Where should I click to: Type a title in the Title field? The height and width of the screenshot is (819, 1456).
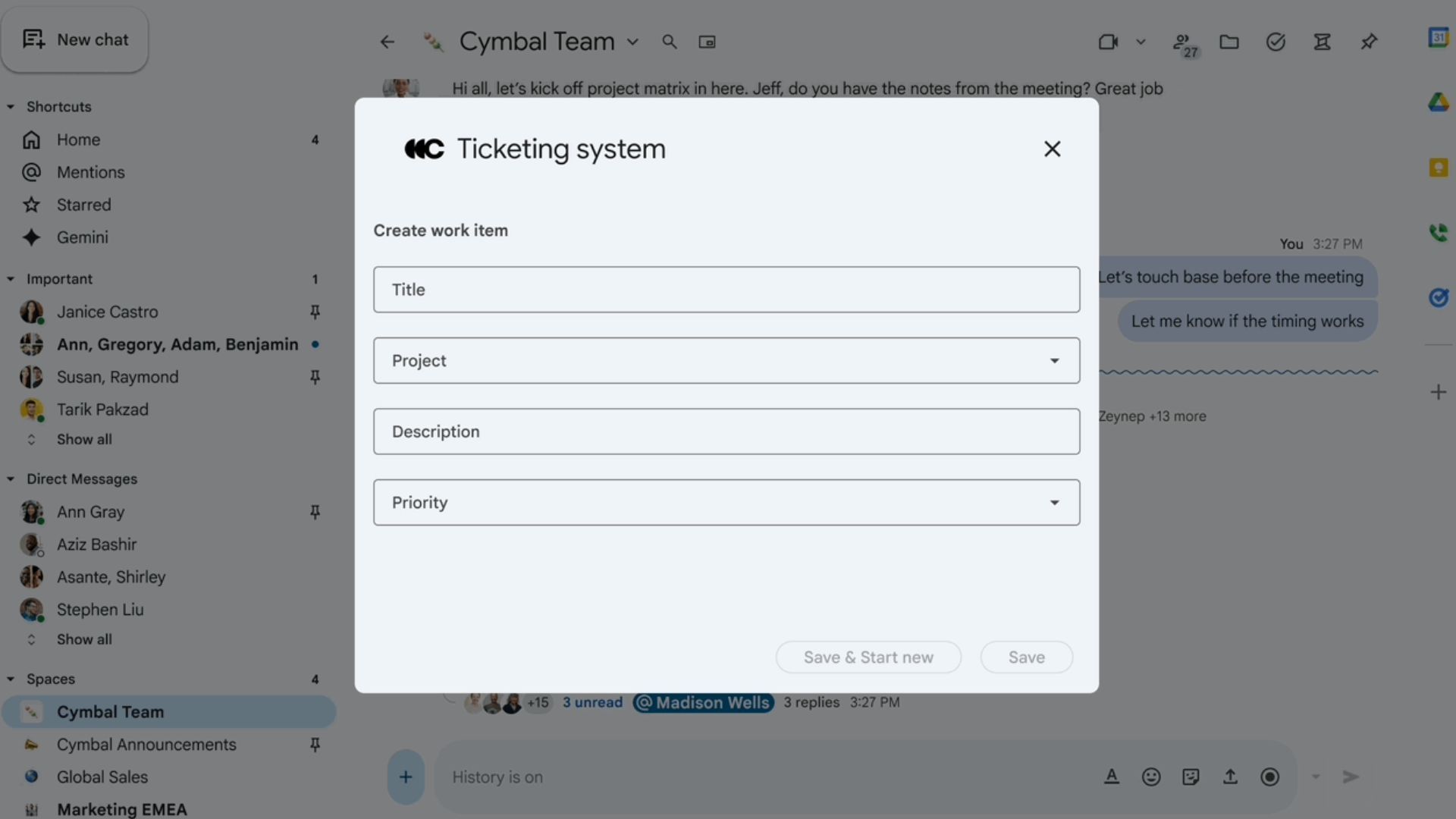click(726, 289)
